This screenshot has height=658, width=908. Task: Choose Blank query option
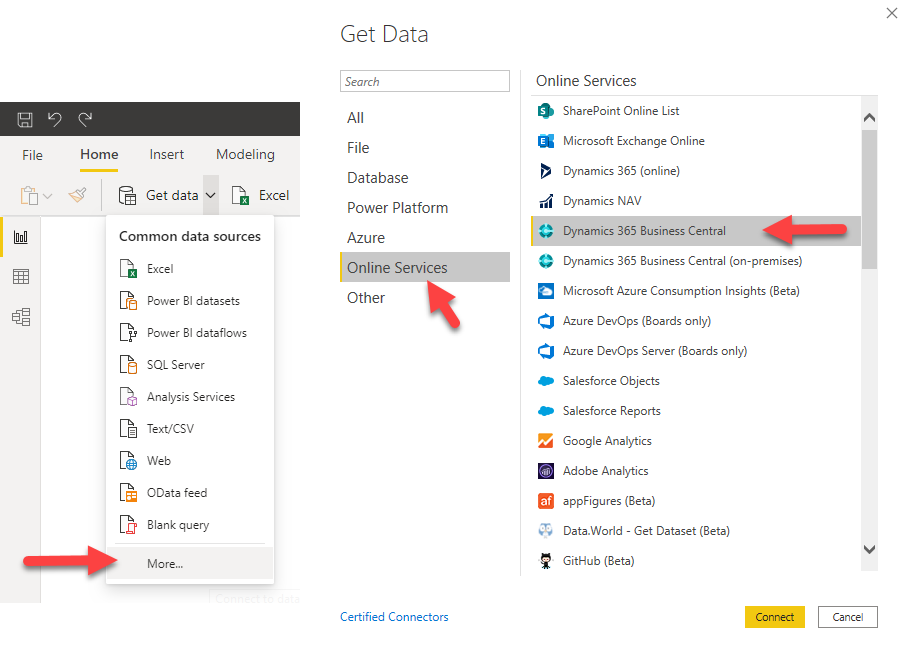[190, 525]
